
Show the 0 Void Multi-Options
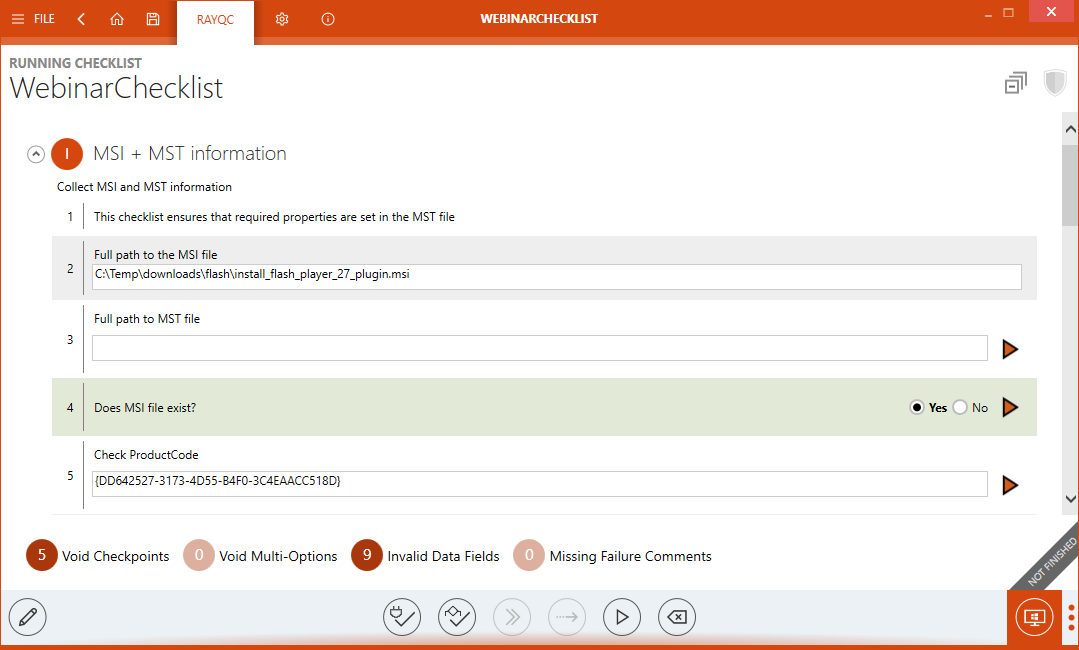click(x=261, y=556)
